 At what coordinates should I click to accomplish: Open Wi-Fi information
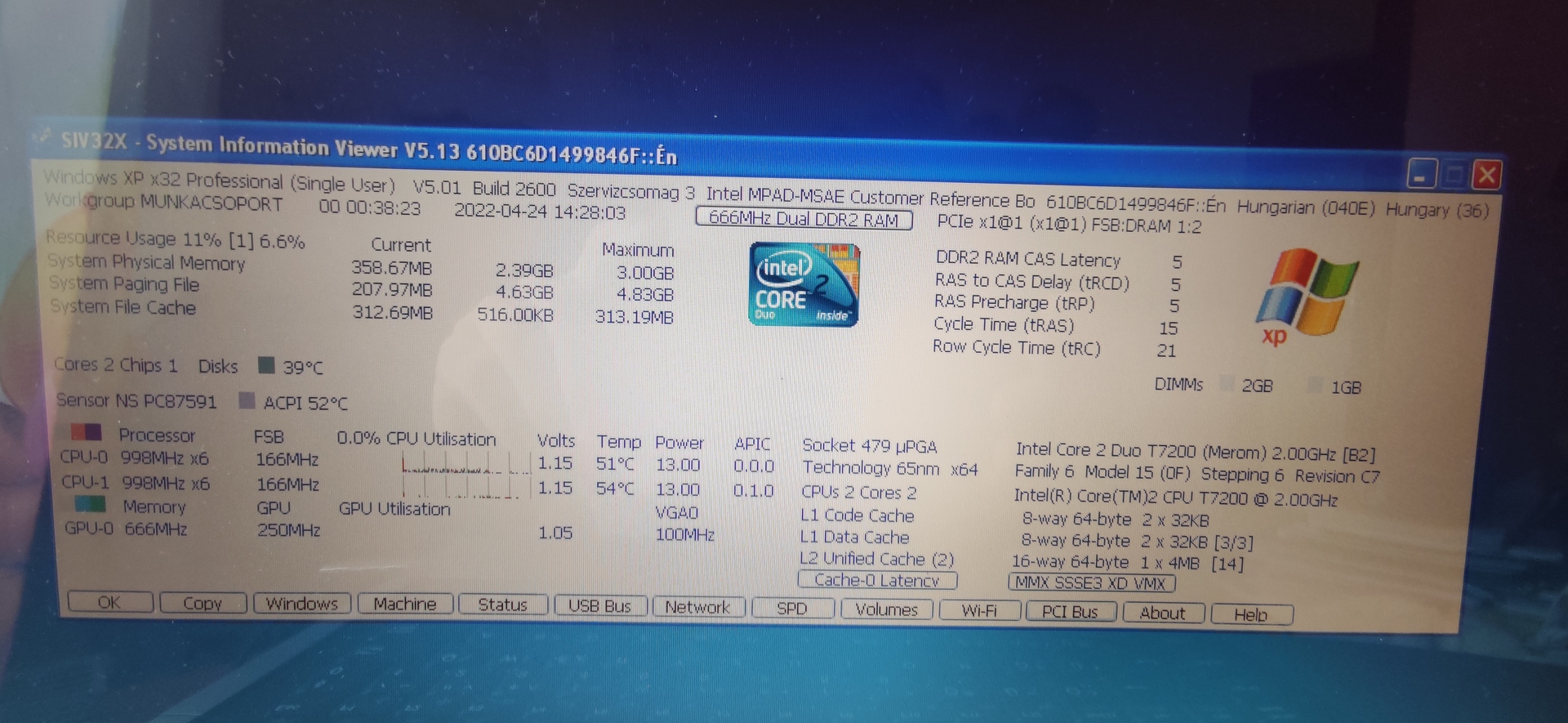979,610
